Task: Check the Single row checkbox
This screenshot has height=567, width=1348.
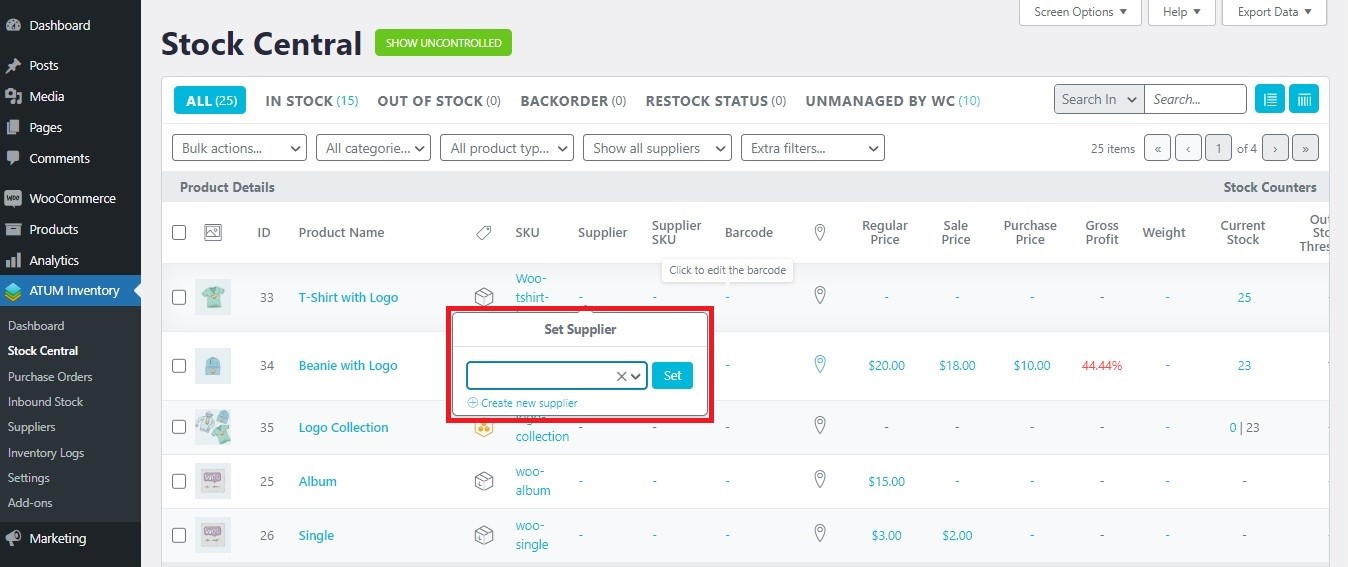Action: (179, 535)
